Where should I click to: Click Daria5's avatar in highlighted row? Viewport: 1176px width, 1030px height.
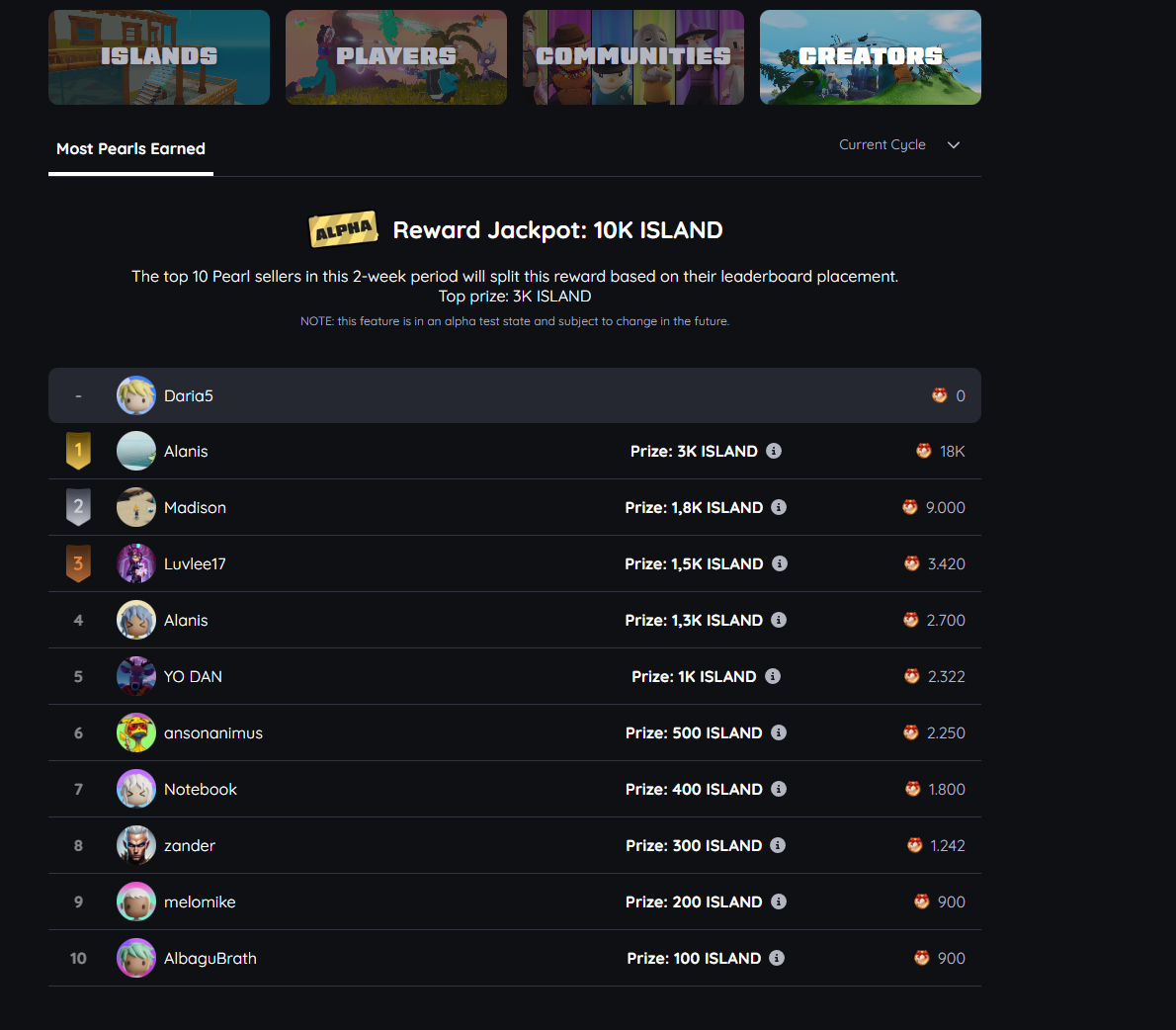click(135, 395)
